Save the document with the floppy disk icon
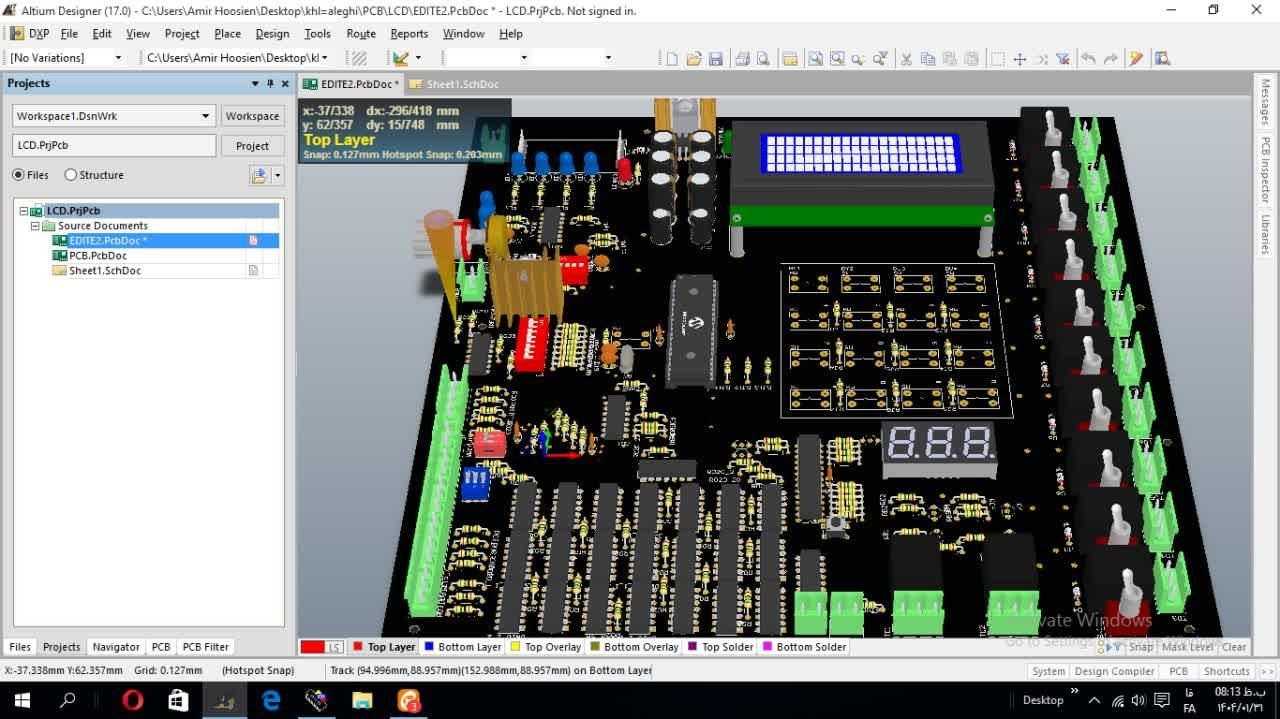 click(716, 58)
